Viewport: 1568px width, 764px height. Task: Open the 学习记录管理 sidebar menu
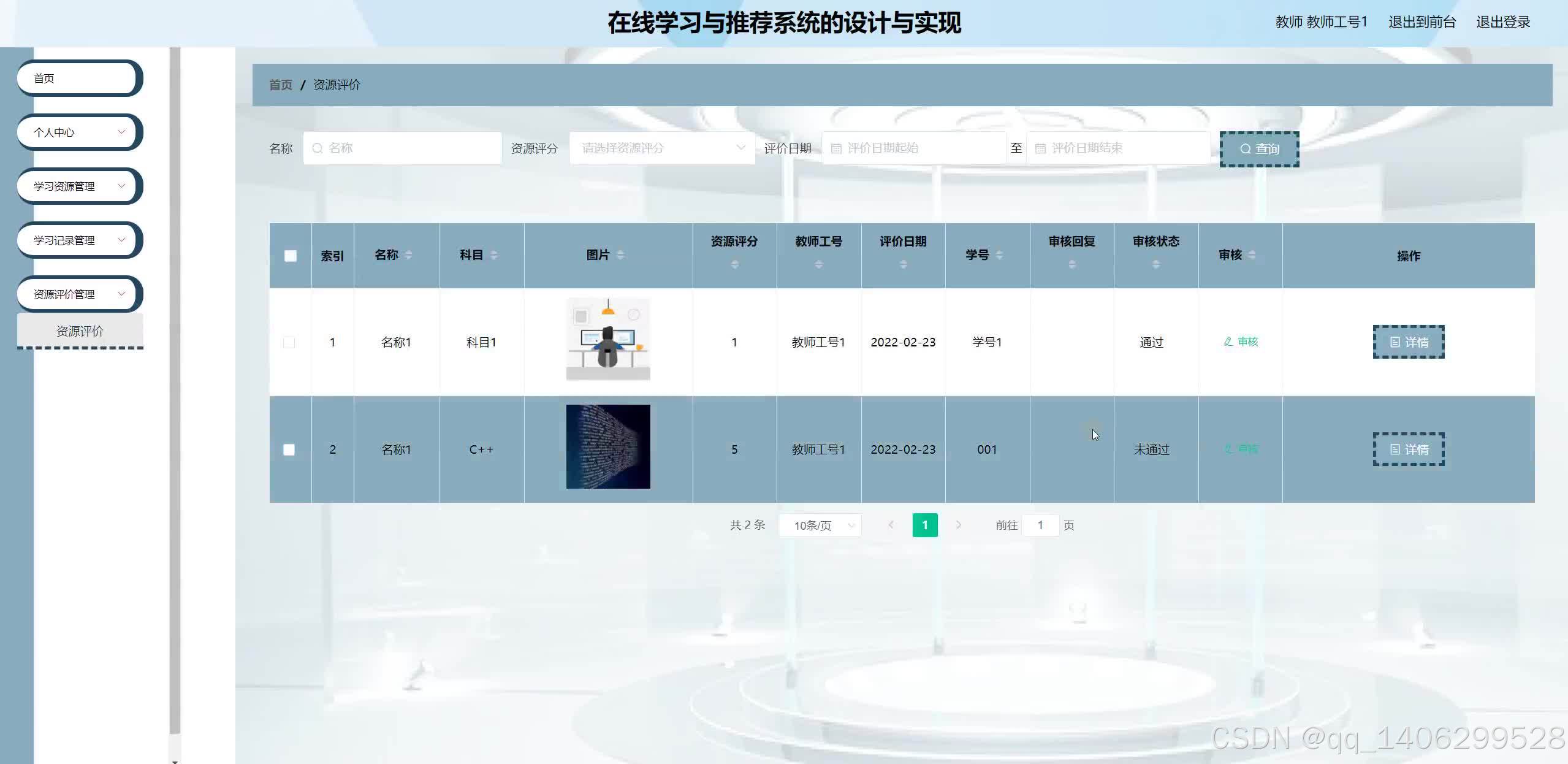[78, 240]
